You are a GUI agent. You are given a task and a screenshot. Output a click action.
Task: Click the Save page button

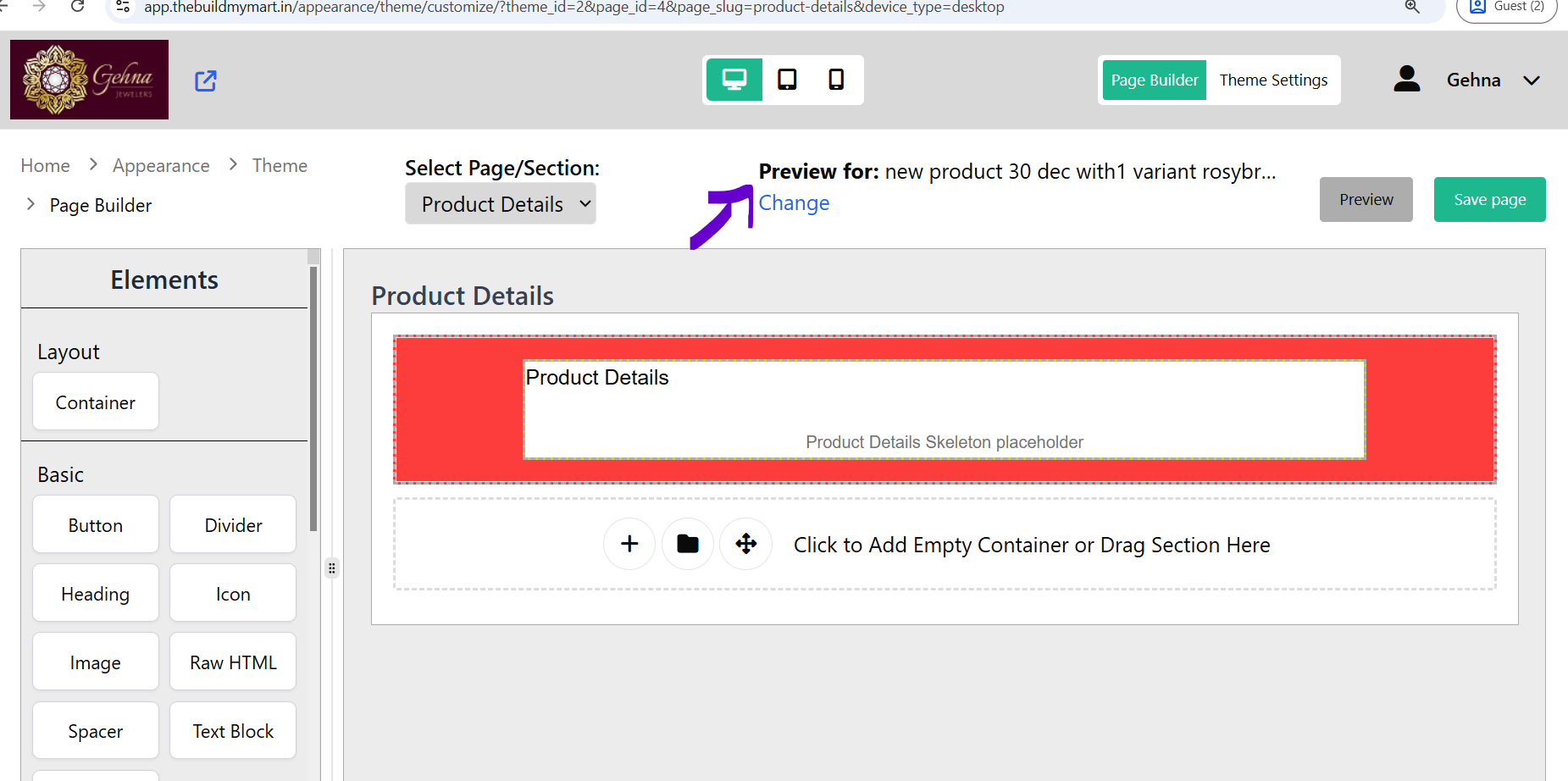1489,200
